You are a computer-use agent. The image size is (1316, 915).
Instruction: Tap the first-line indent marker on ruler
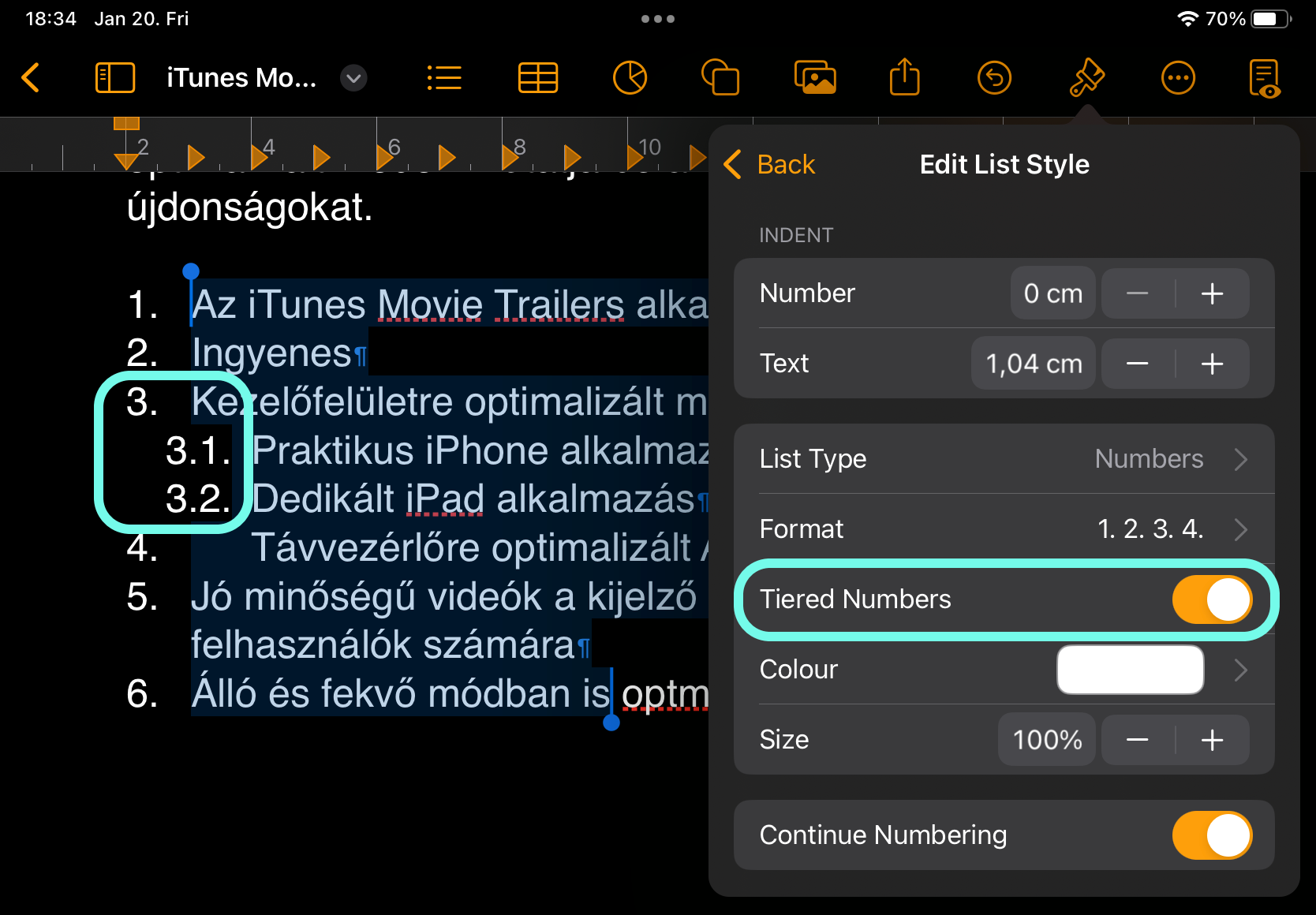tap(126, 123)
